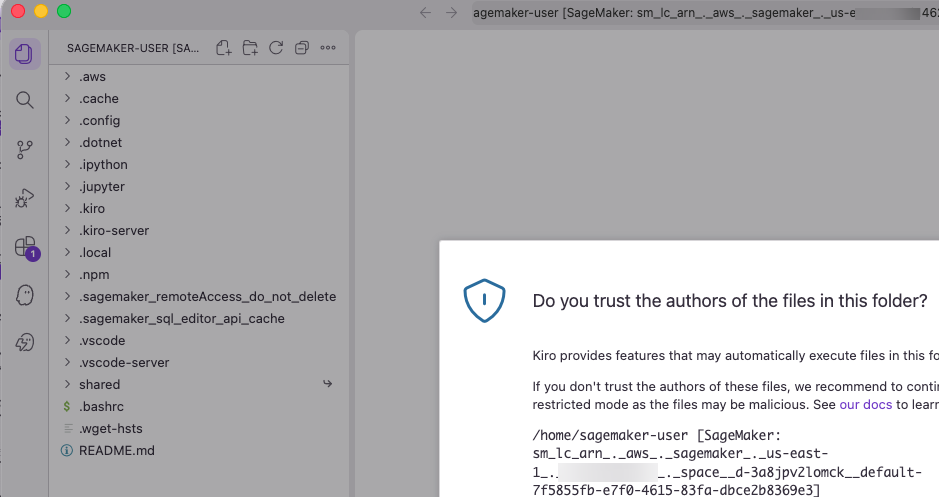Click the window title command center field
Image resolution: width=939 pixels, height=497 pixels.
pyautogui.click(x=704, y=13)
